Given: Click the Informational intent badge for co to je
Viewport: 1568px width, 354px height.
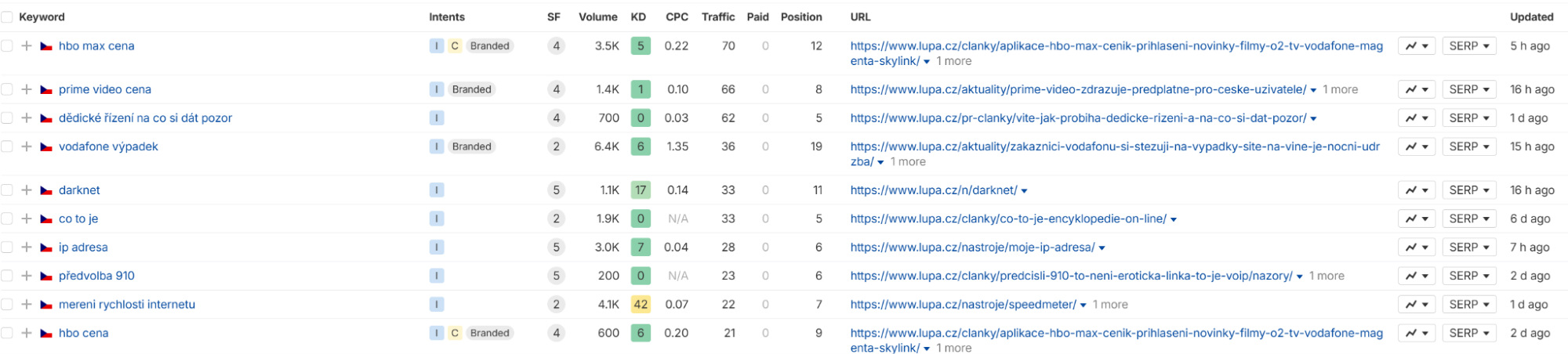Looking at the screenshot, I should pos(437,219).
